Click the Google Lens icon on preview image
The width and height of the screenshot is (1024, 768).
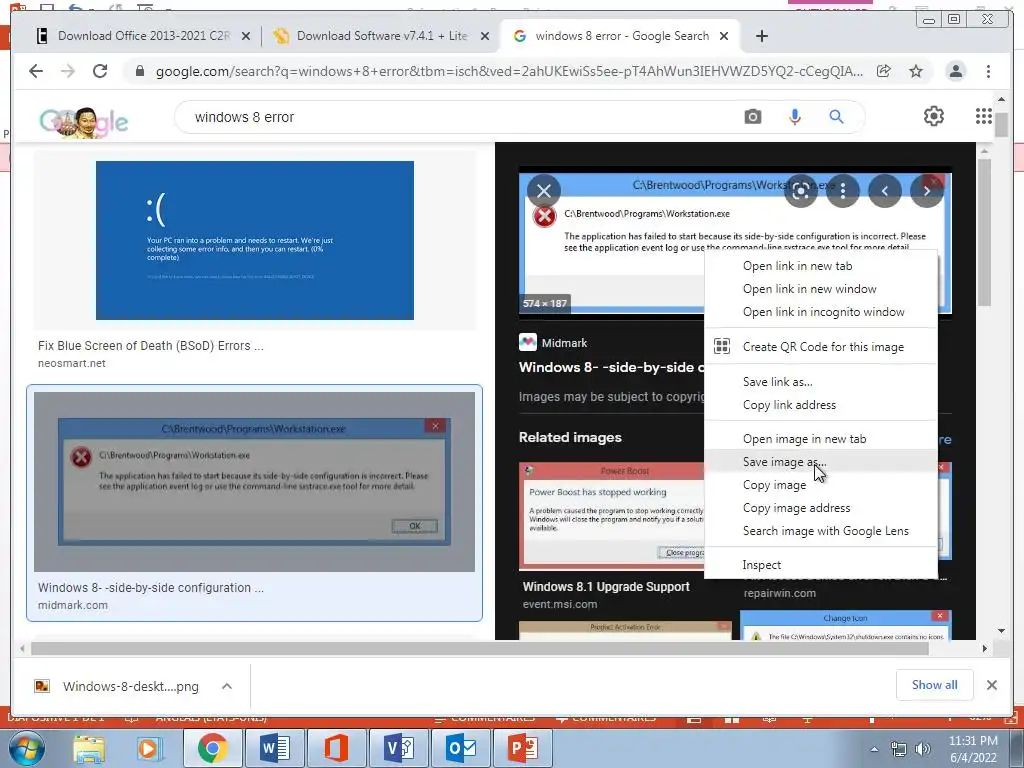tap(801, 191)
